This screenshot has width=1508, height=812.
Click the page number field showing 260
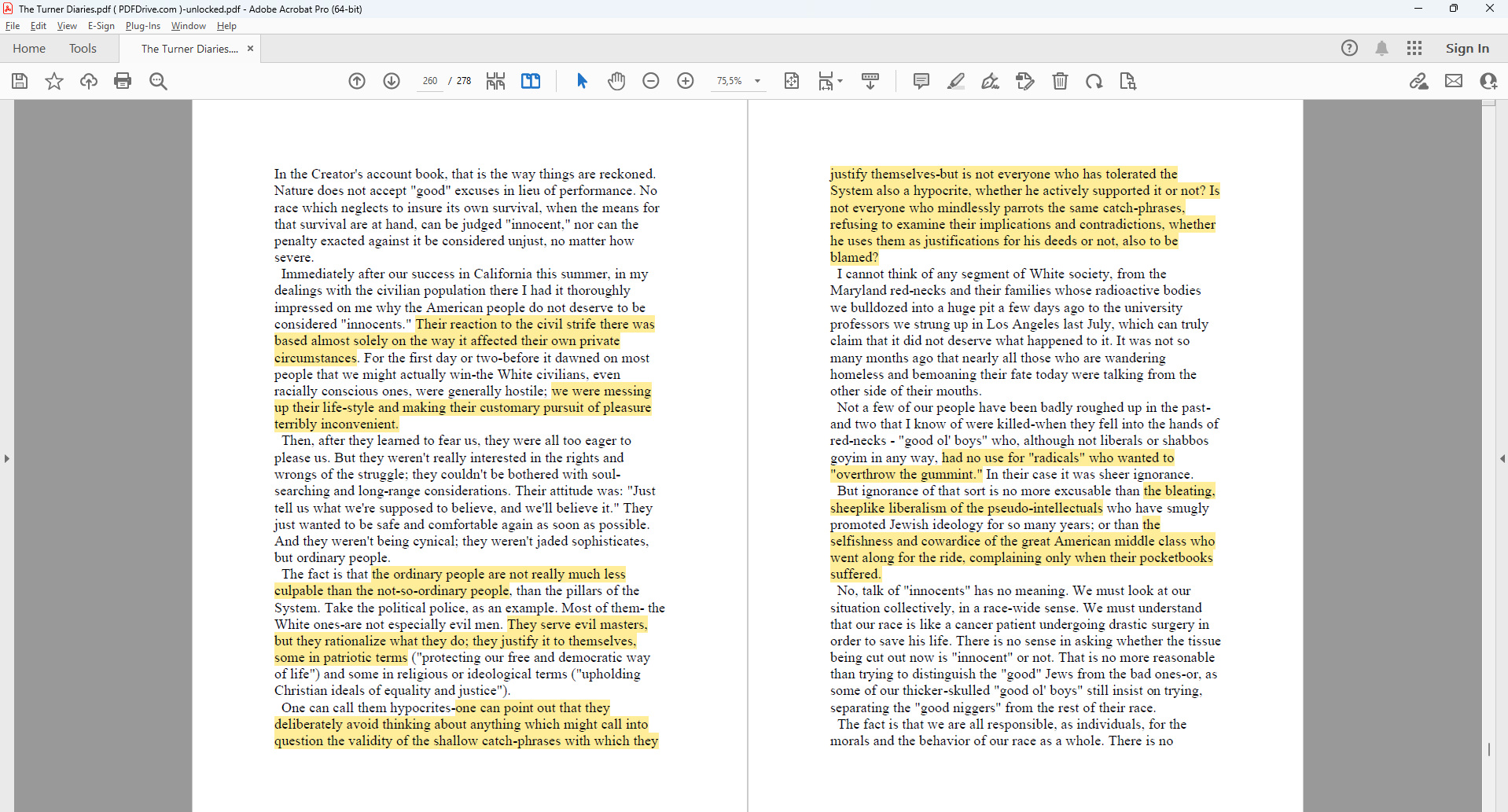pos(430,81)
